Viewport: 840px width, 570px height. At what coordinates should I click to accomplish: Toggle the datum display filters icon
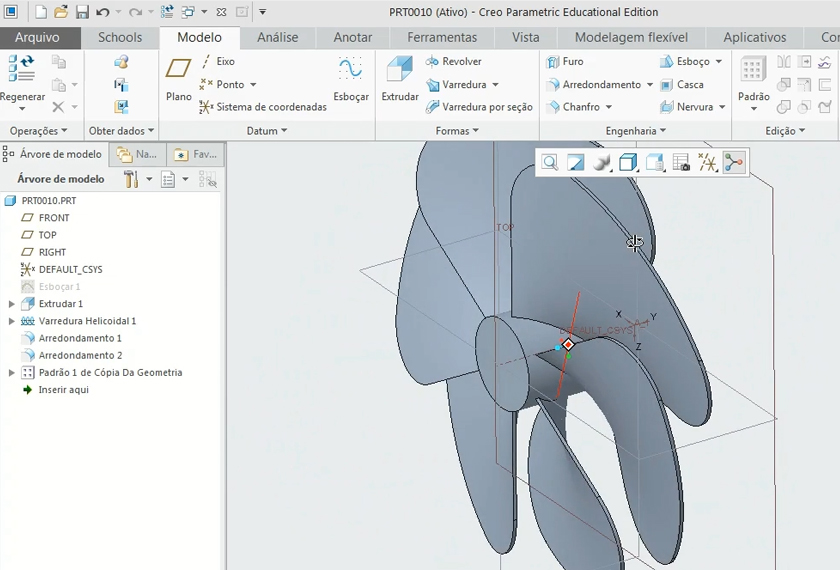(708, 163)
